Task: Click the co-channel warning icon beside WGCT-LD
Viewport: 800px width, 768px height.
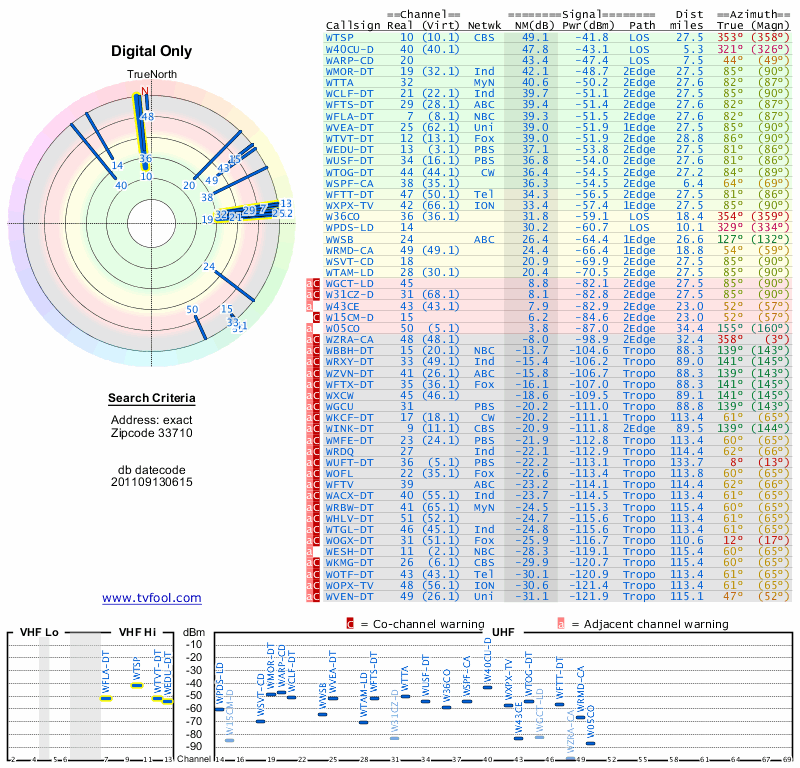Action: pos(316,284)
